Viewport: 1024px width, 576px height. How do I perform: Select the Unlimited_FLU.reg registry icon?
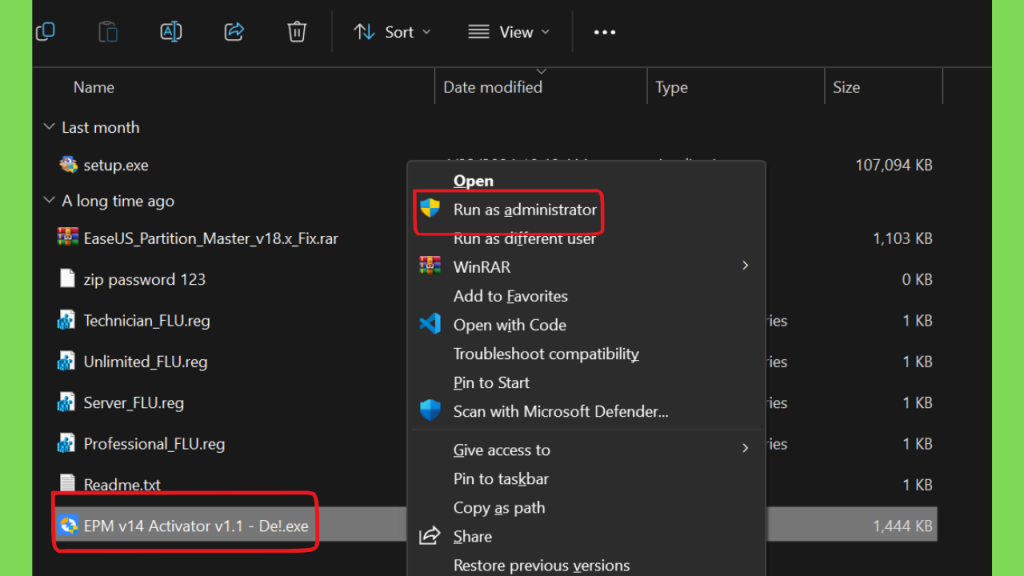(66, 361)
